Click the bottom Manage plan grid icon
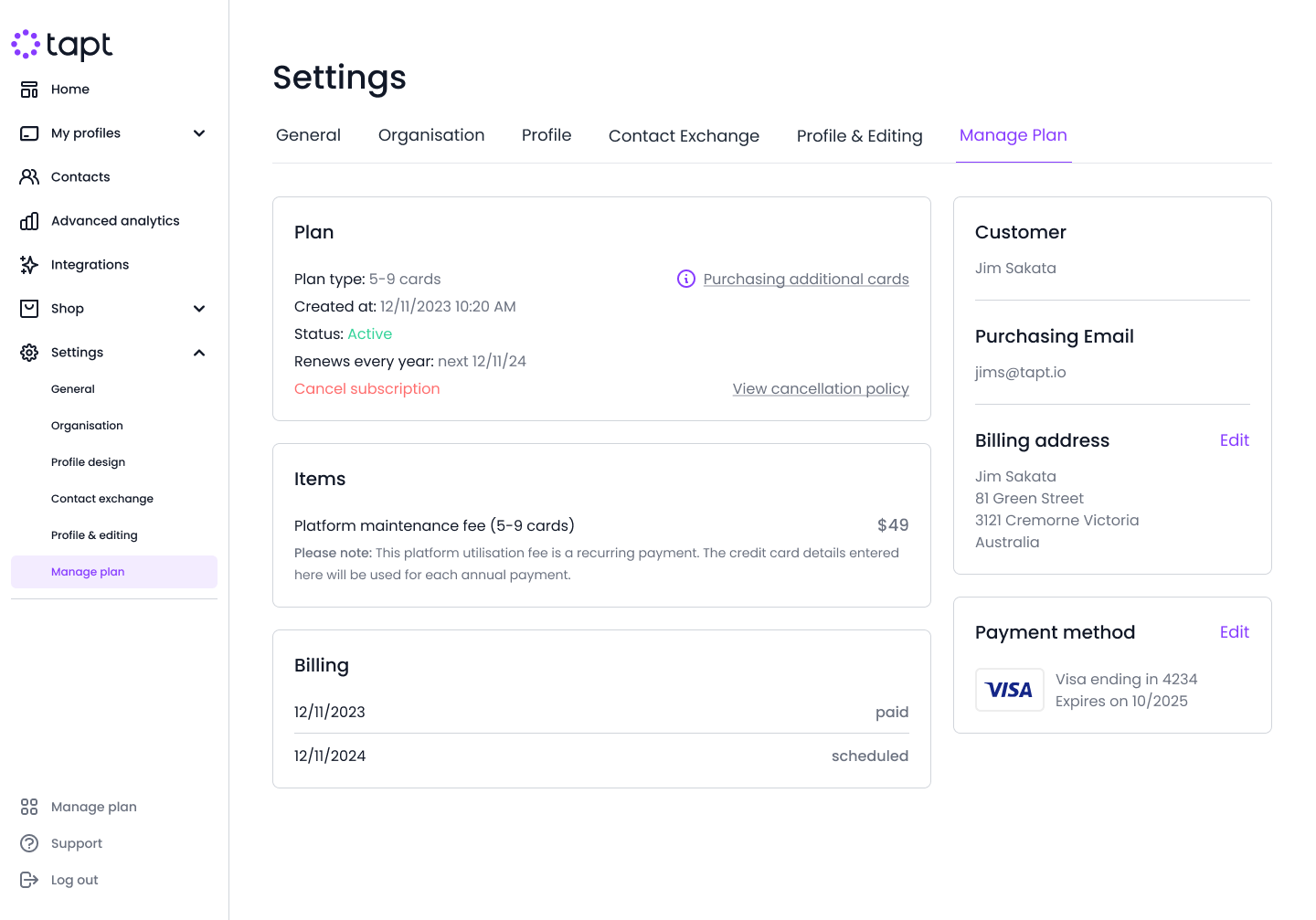 click(29, 807)
